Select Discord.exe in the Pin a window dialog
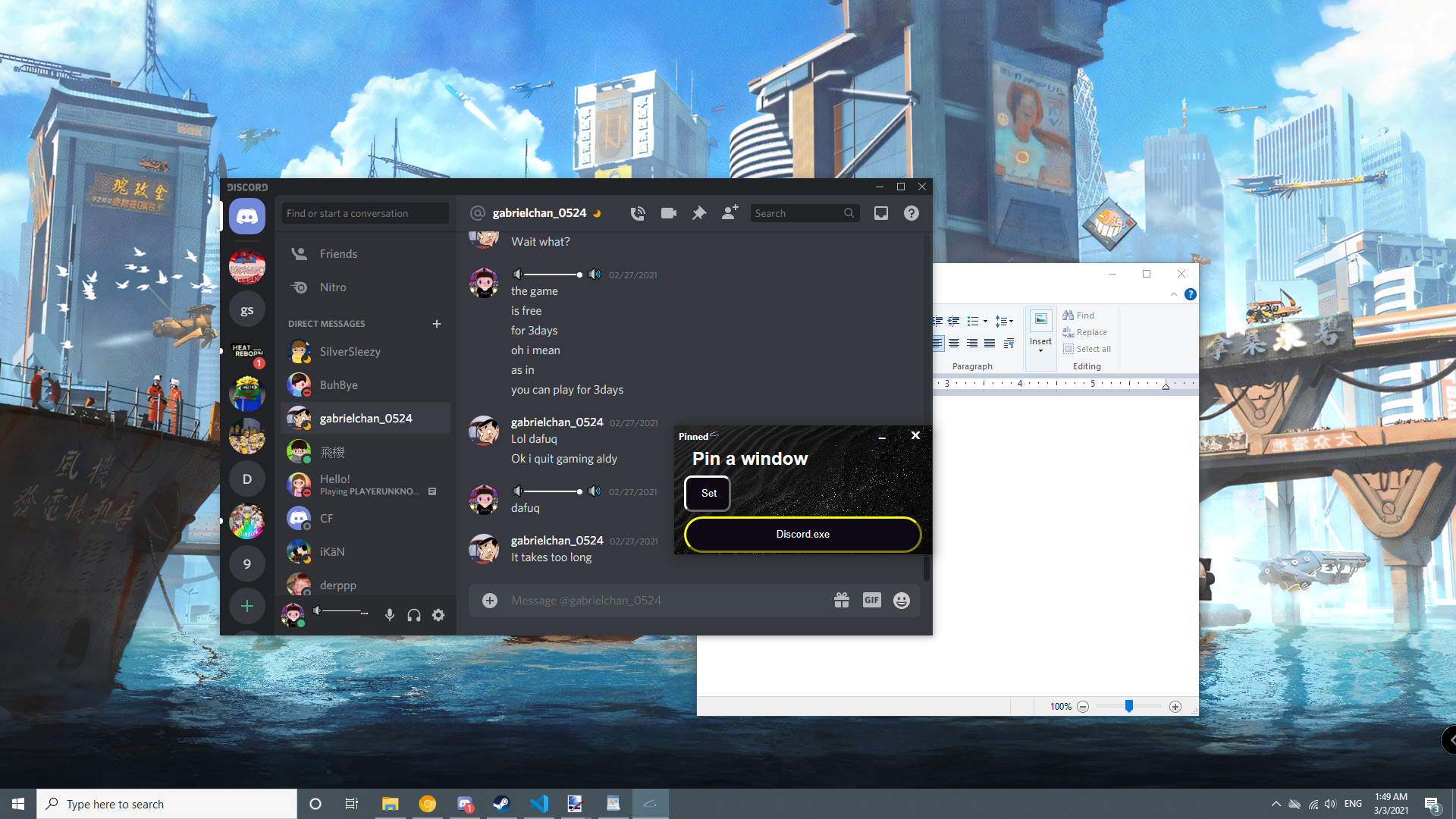Screen dimensions: 1456x819 point(802,534)
